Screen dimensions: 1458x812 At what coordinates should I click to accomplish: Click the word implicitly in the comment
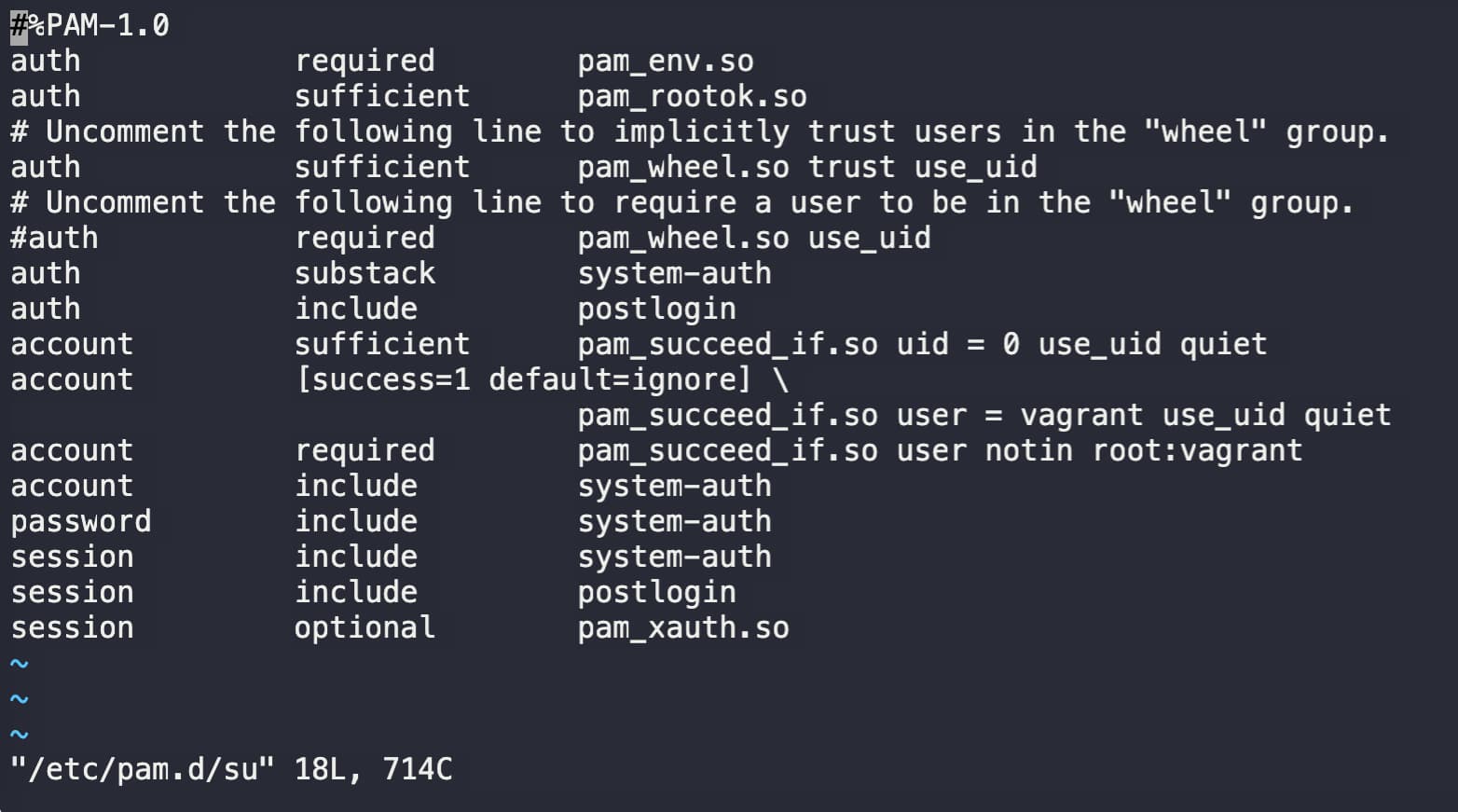click(x=701, y=132)
